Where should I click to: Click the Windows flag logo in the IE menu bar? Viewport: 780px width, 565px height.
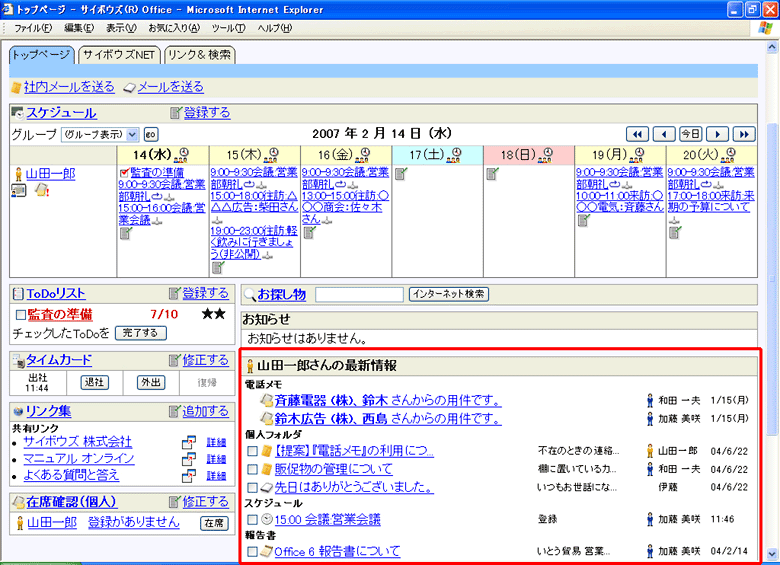[766, 28]
